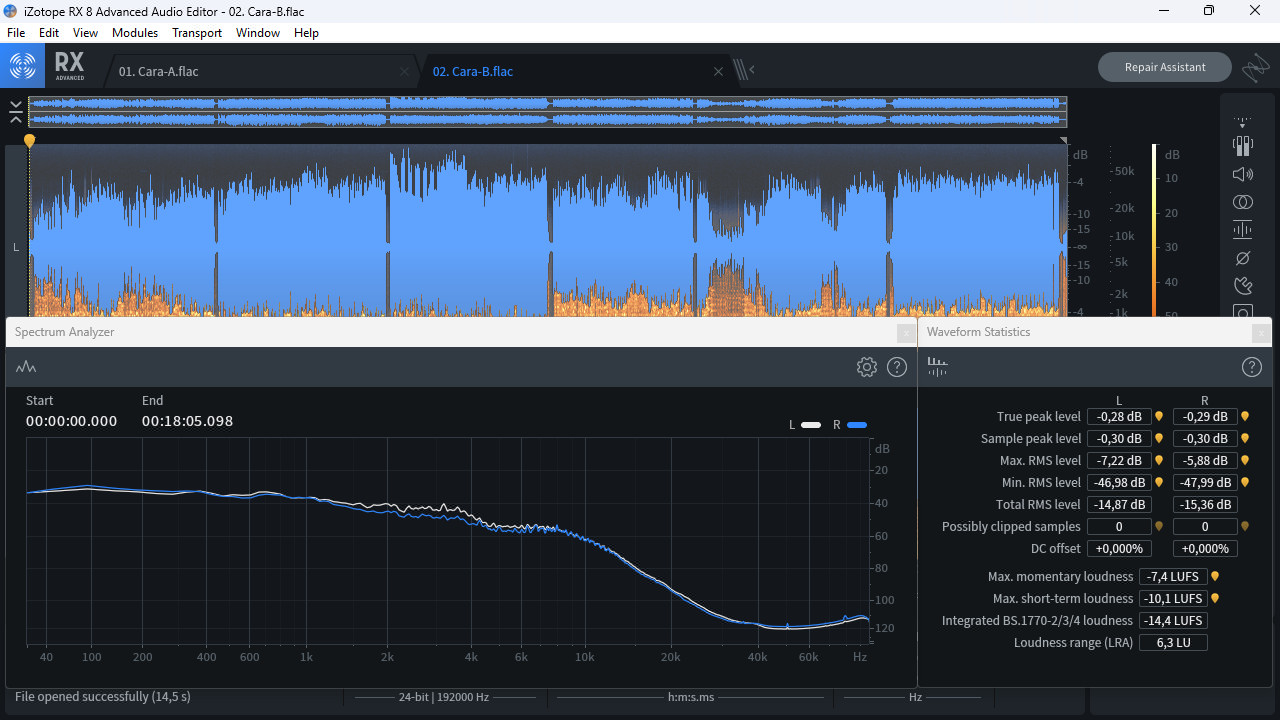The width and height of the screenshot is (1280, 720).
Task: Close the 02. Cara-B.flac tab
Action: [718, 72]
